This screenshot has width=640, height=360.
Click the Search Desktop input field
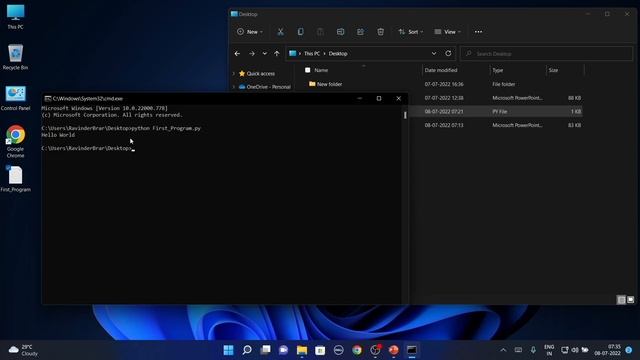[546, 53]
